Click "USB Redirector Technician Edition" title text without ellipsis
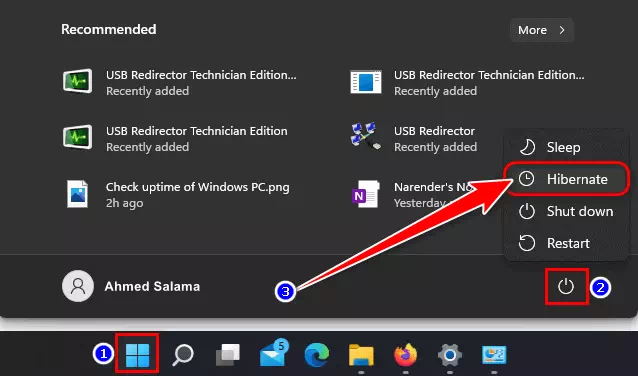 (197, 131)
